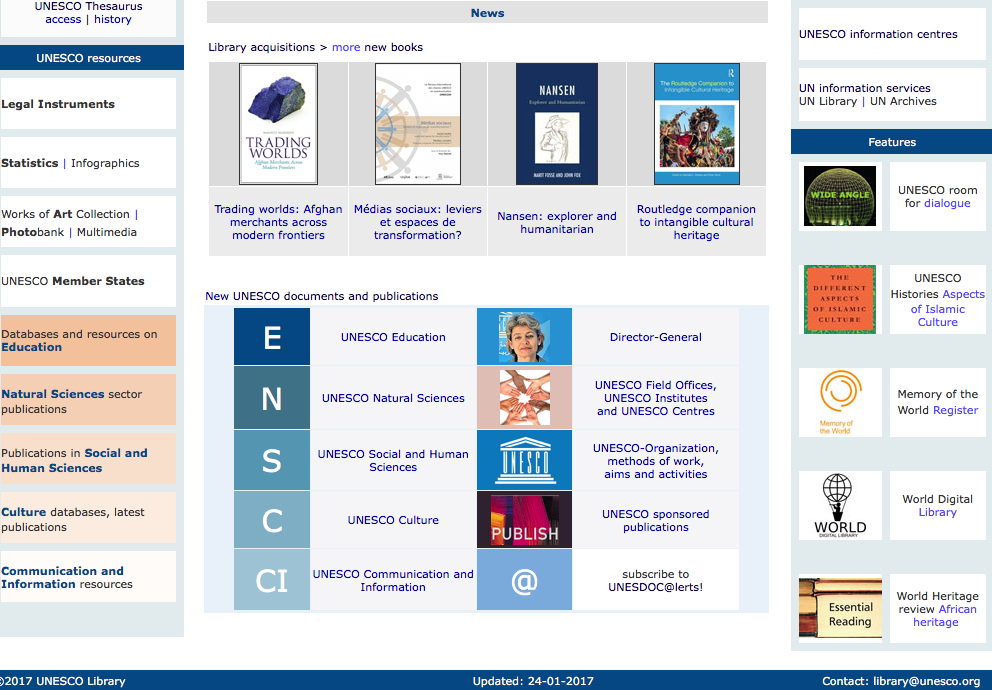The image size is (992, 690).
Task: Open 'Trading worlds: Afghan merchants' title link
Action: (x=278, y=222)
